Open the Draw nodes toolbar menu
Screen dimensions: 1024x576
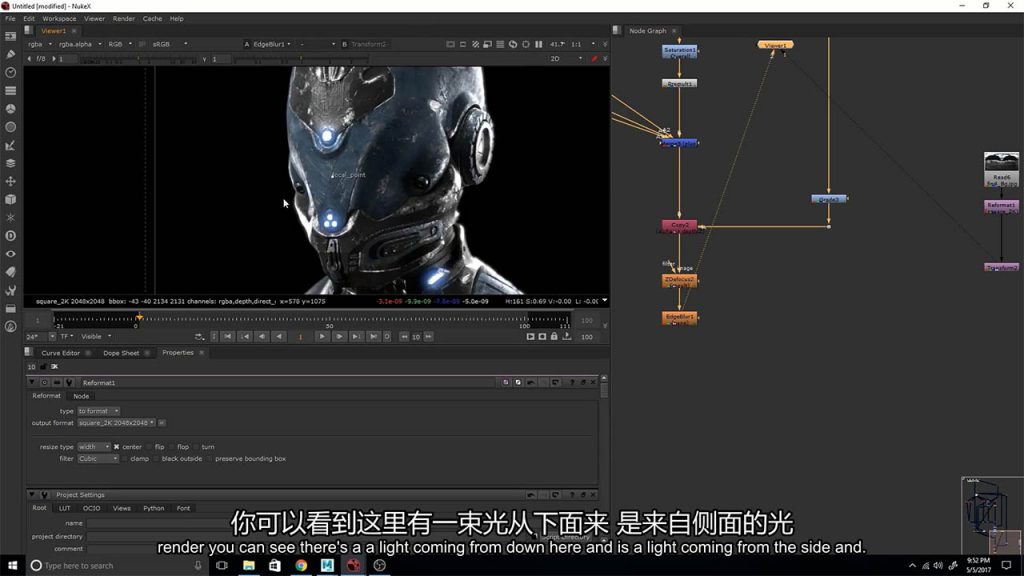10,54
